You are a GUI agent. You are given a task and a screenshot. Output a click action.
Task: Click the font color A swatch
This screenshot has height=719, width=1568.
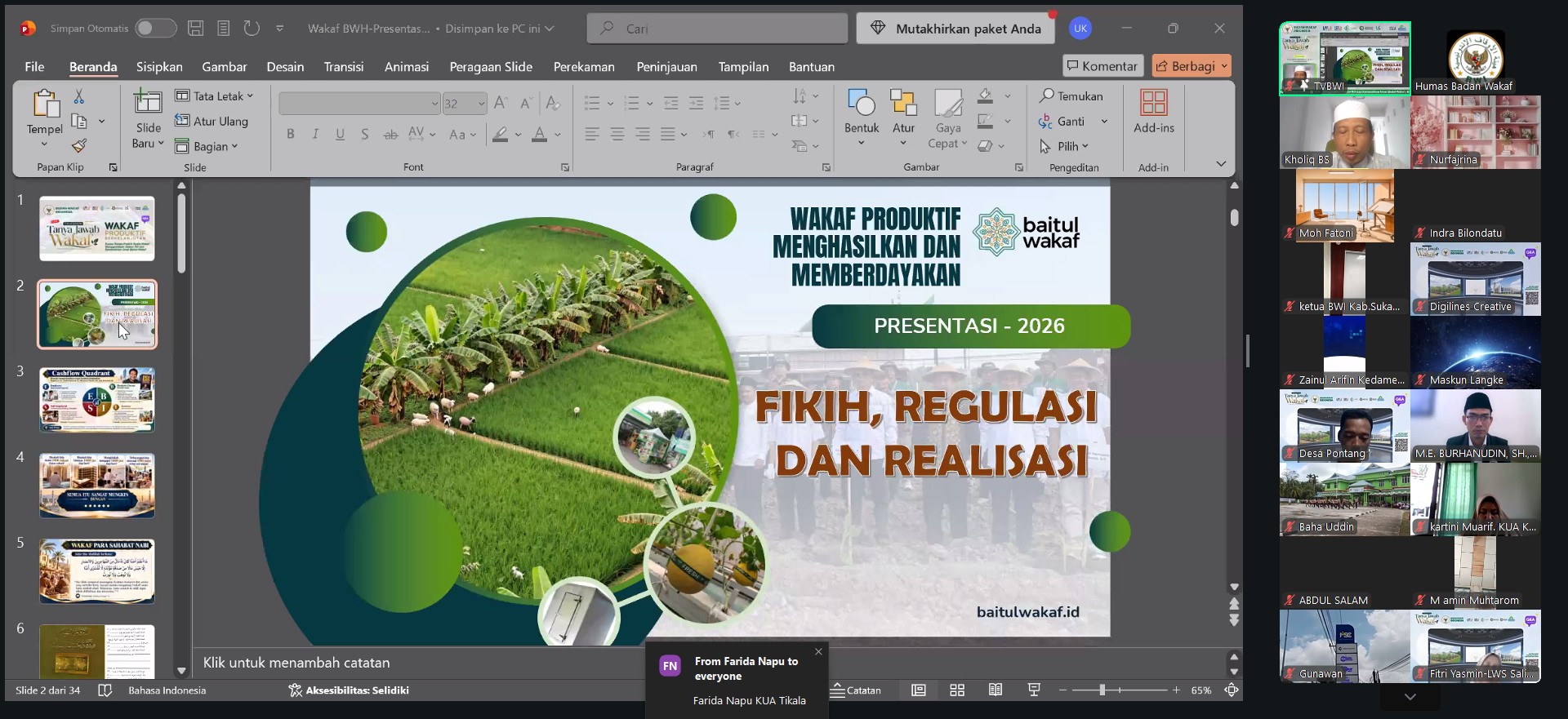[540, 135]
